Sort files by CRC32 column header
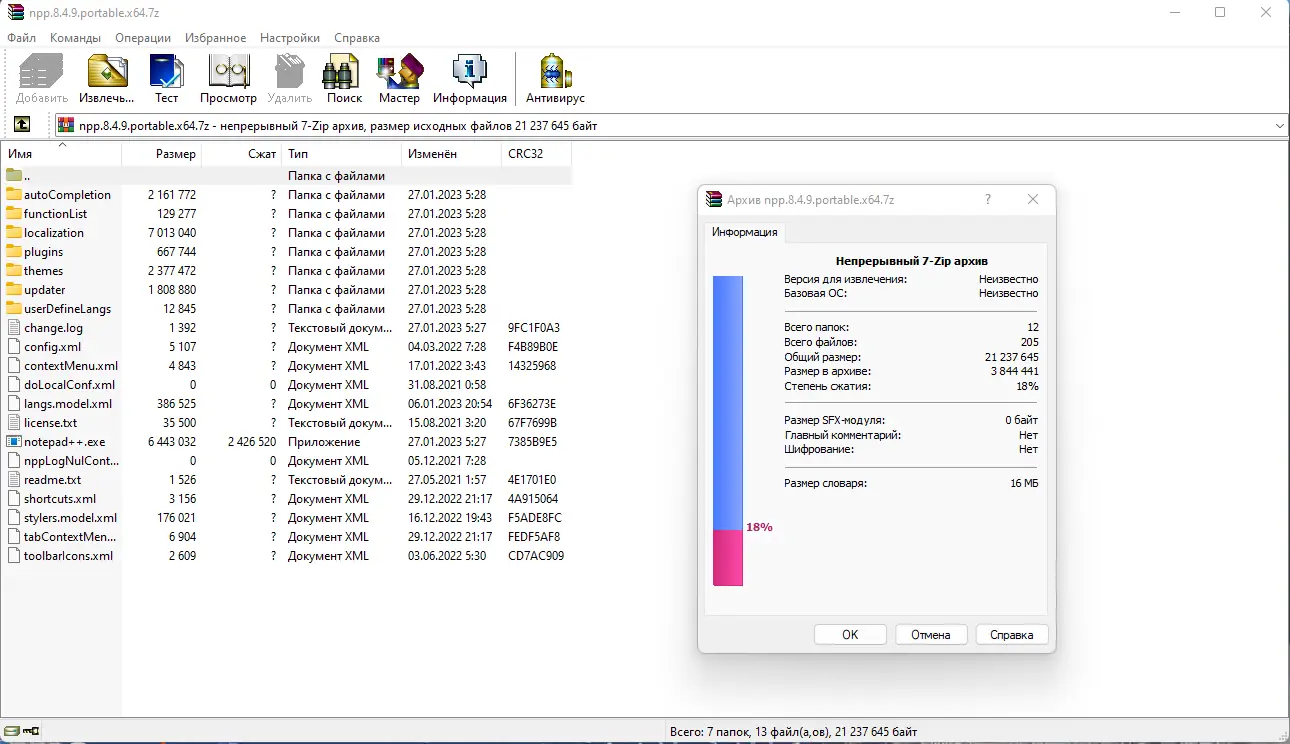1290x744 pixels. tap(537, 155)
